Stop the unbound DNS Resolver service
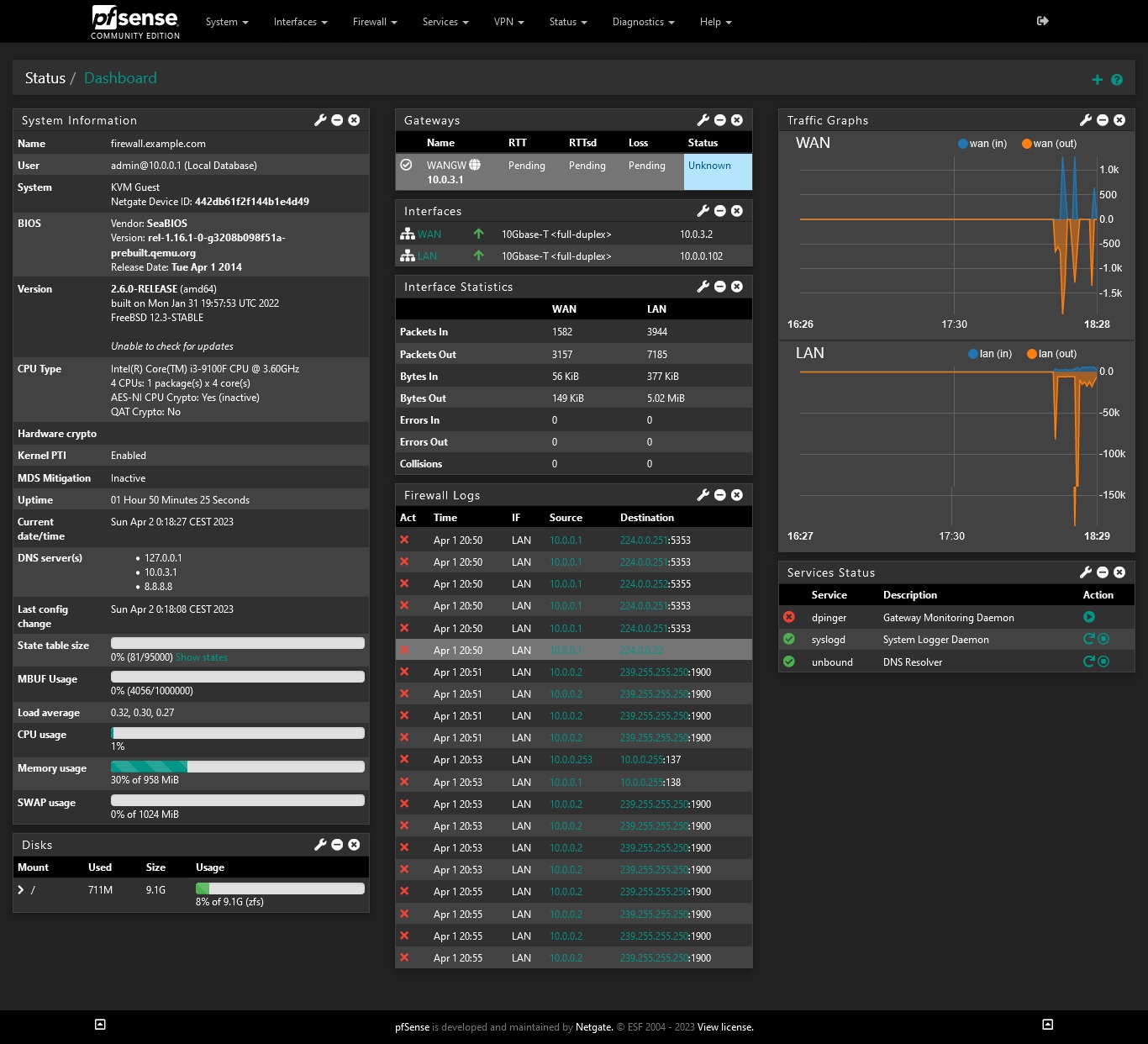Viewport: 1148px width, 1044px height. tap(1104, 662)
